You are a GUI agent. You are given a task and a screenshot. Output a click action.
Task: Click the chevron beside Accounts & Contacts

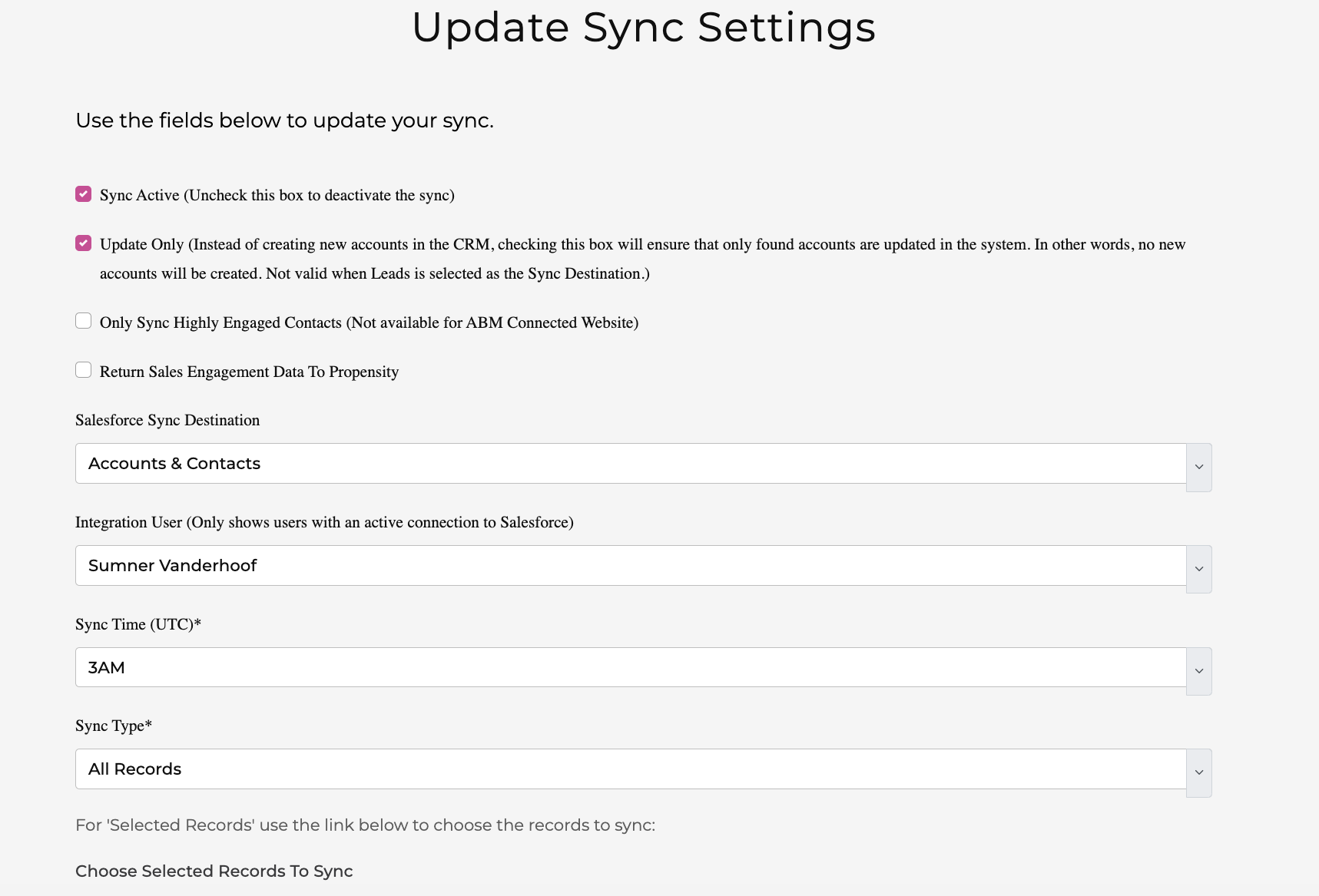[x=1198, y=467]
